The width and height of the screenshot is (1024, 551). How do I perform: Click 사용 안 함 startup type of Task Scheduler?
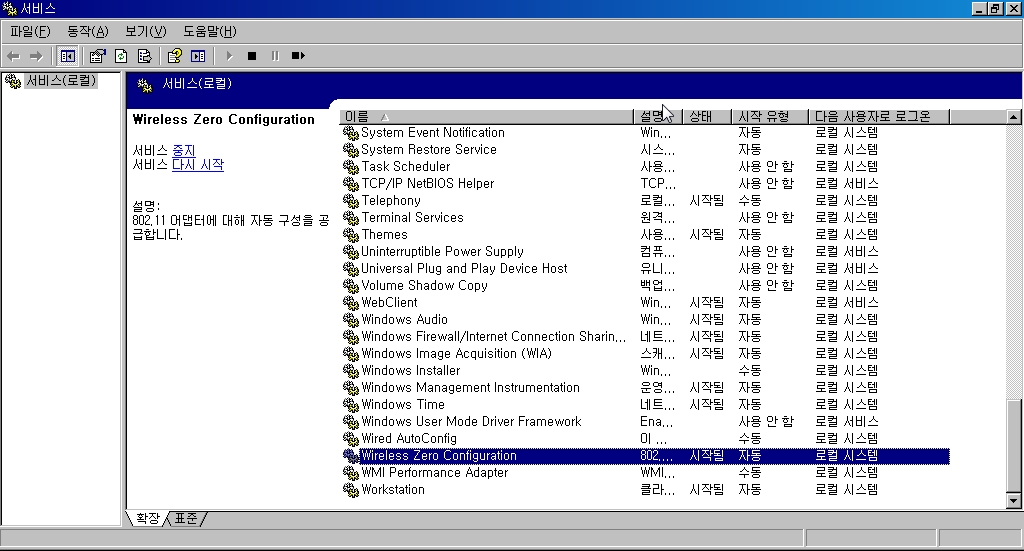pyautogui.click(x=766, y=166)
